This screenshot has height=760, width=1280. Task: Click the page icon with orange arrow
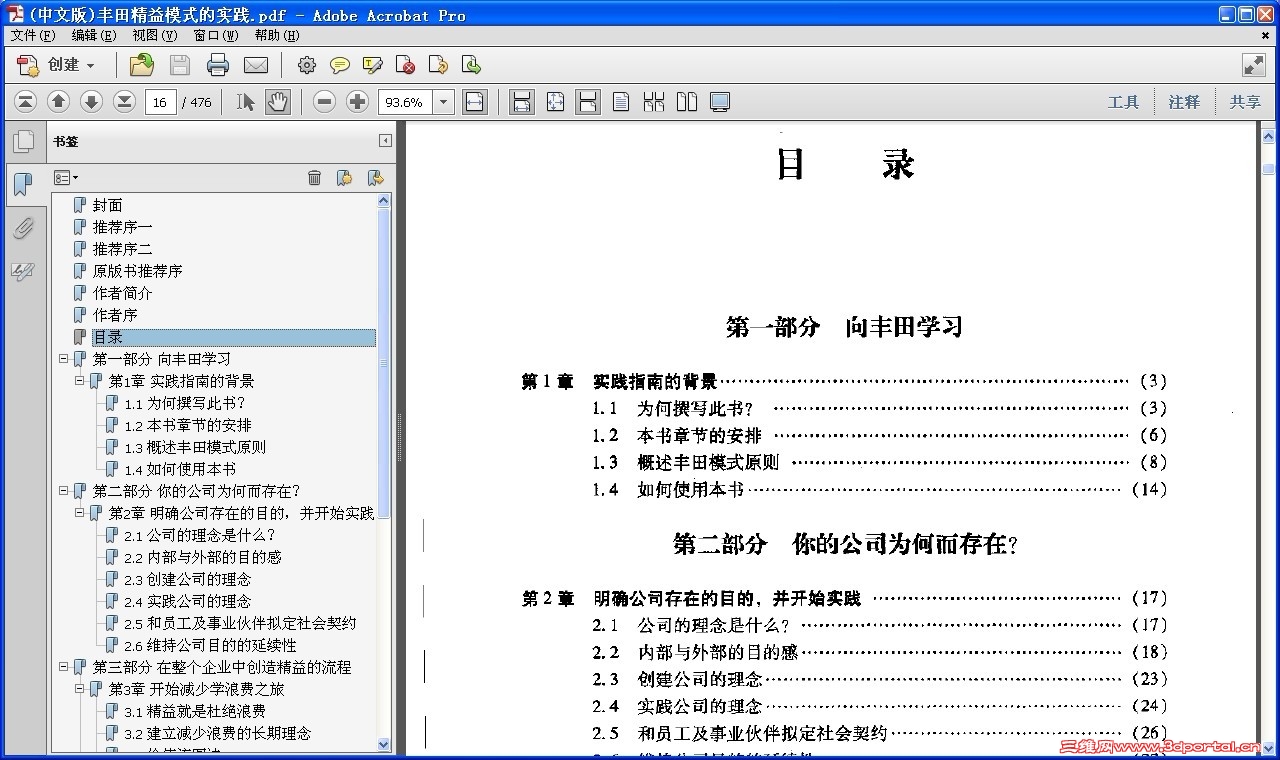[438, 65]
